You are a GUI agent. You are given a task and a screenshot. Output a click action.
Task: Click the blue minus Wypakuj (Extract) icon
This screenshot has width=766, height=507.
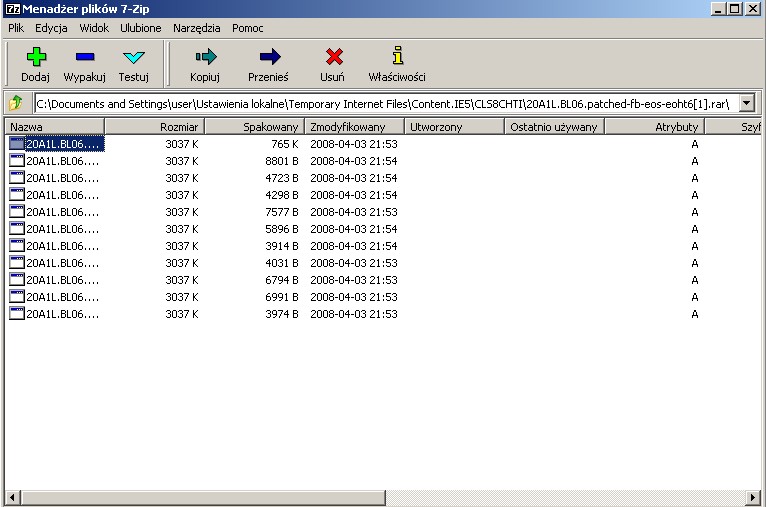[85, 57]
